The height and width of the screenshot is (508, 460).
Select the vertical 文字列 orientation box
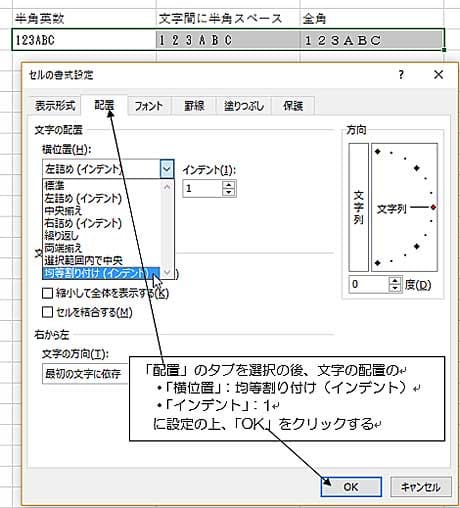pos(359,207)
